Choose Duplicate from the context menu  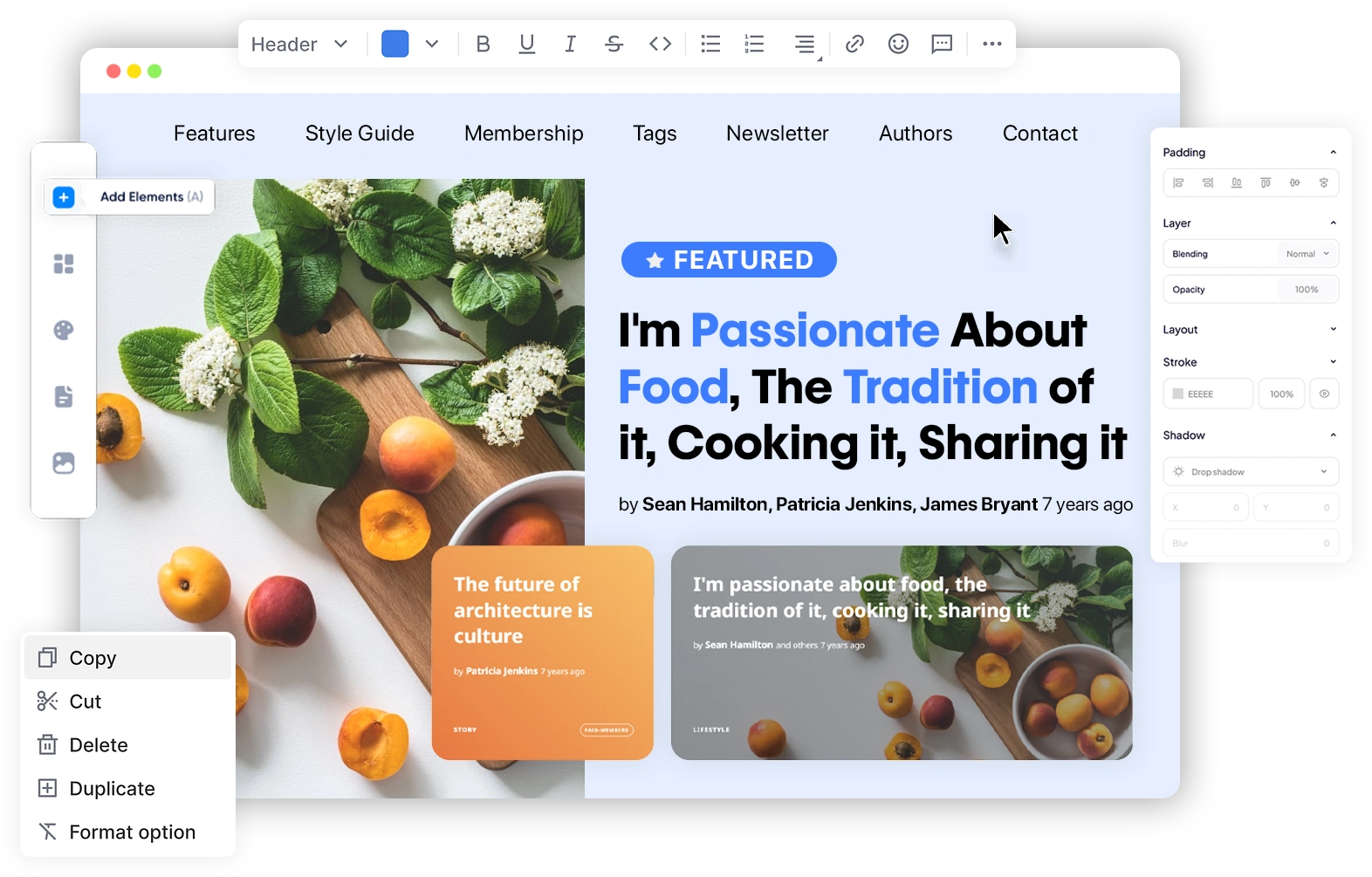pyautogui.click(x=127, y=789)
